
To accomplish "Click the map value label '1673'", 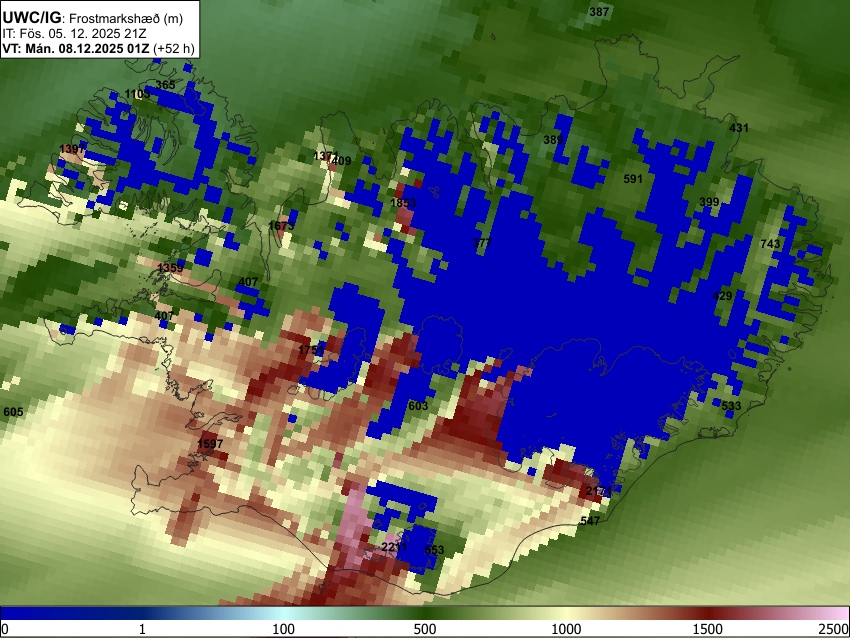I will [x=281, y=225].
